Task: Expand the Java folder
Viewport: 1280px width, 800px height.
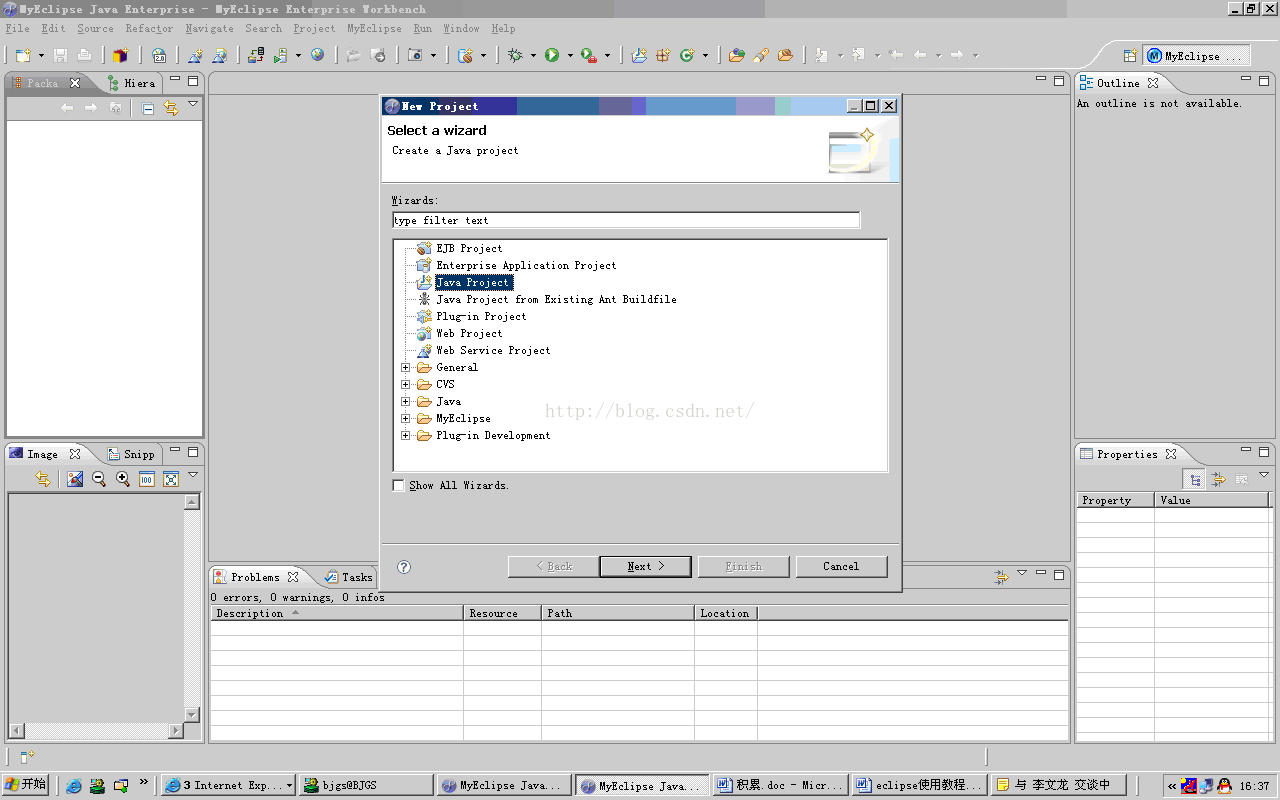Action: [x=406, y=401]
